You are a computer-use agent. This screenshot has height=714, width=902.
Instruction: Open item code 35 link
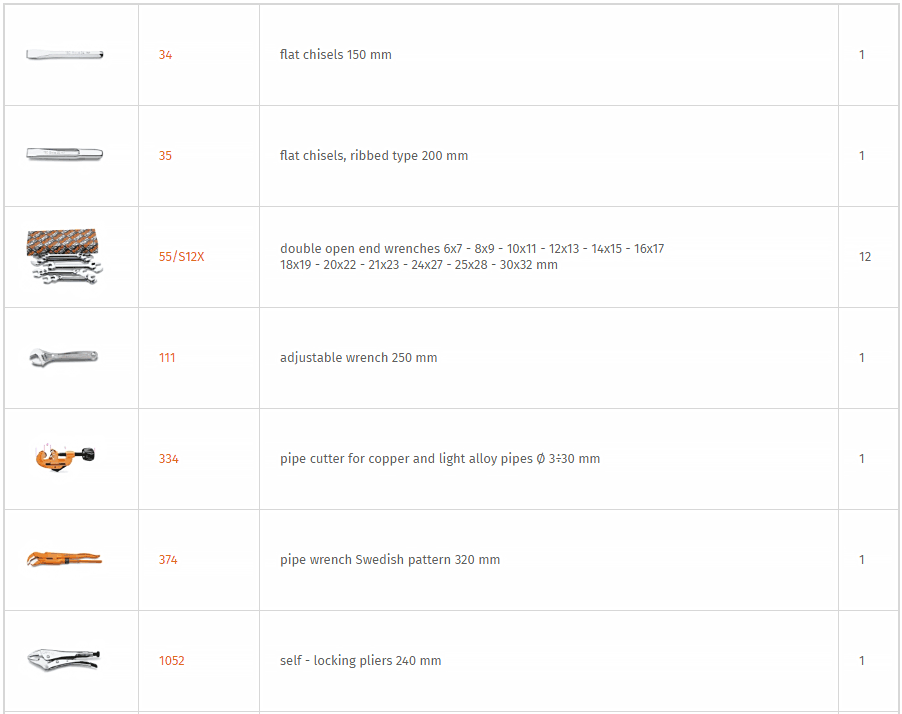(x=166, y=156)
